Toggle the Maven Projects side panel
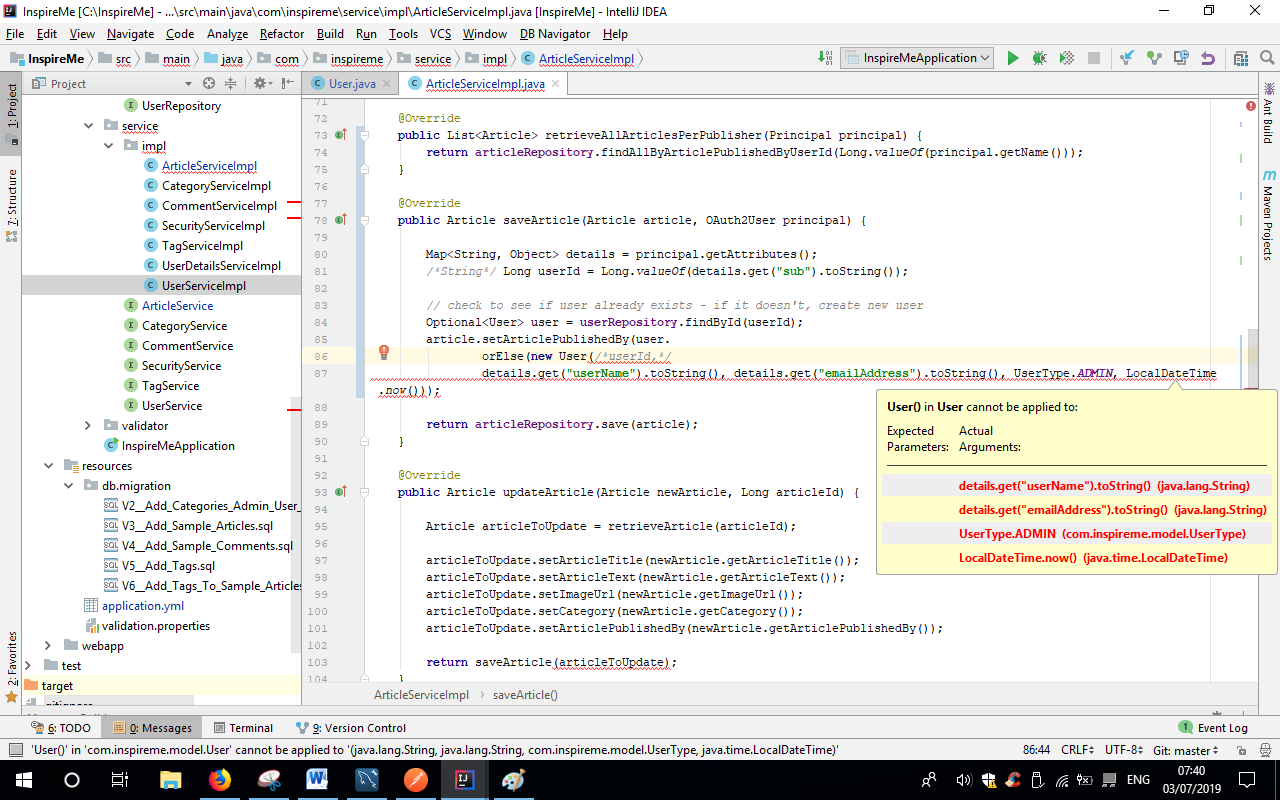Image resolution: width=1280 pixels, height=800 pixels. [x=1267, y=215]
